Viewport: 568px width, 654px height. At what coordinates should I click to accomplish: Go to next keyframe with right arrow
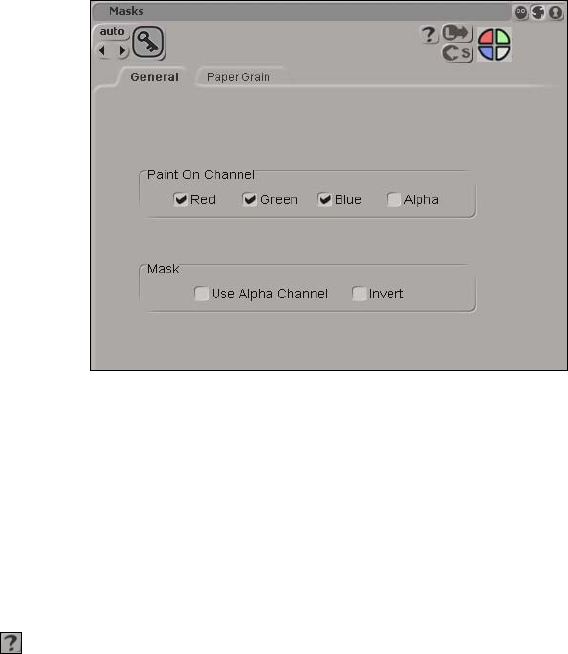pyautogui.click(x=122, y=51)
